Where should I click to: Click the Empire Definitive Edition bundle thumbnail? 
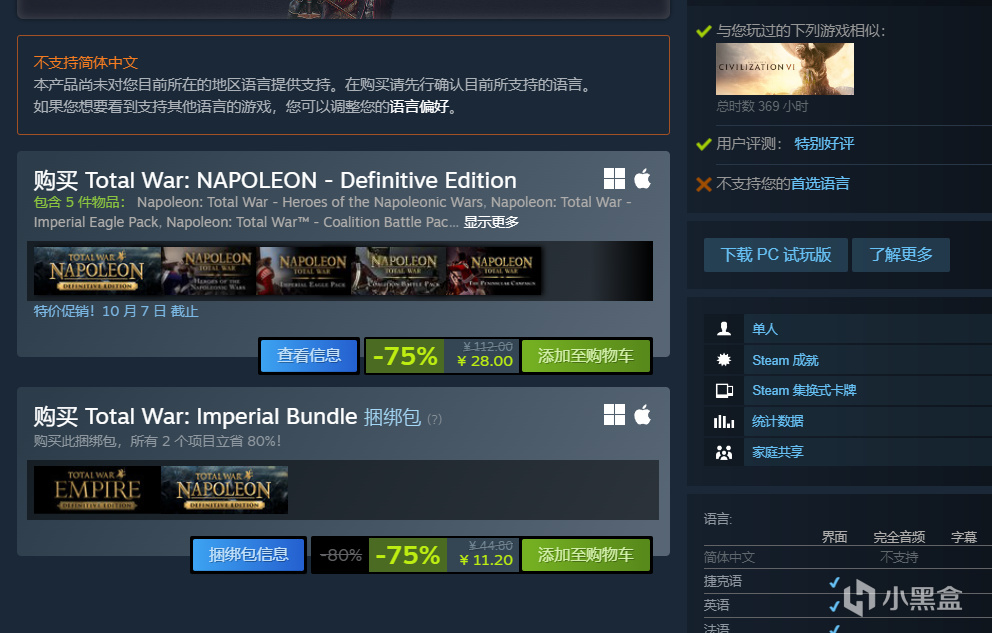[x=97, y=489]
